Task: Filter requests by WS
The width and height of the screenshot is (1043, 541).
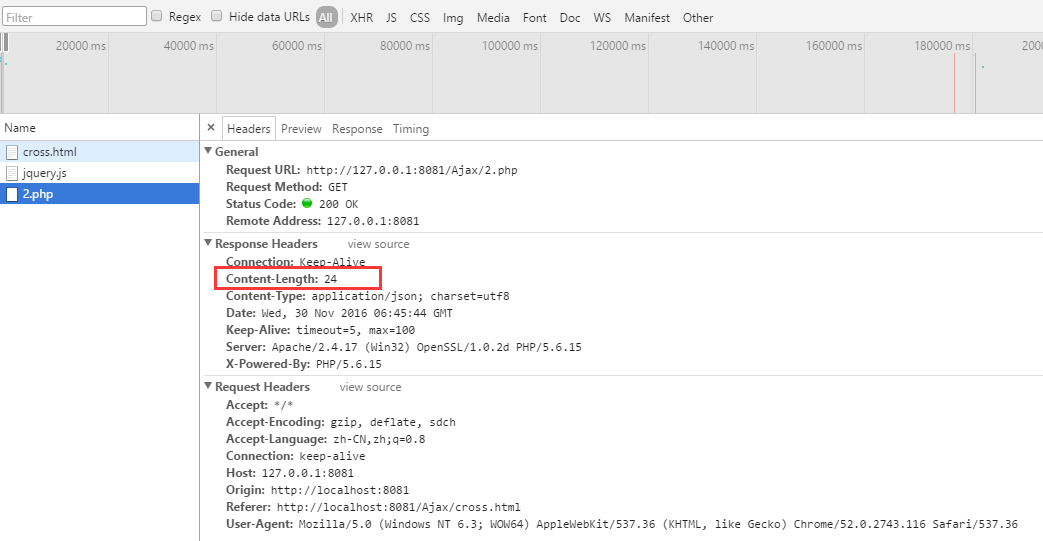Action: (602, 18)
